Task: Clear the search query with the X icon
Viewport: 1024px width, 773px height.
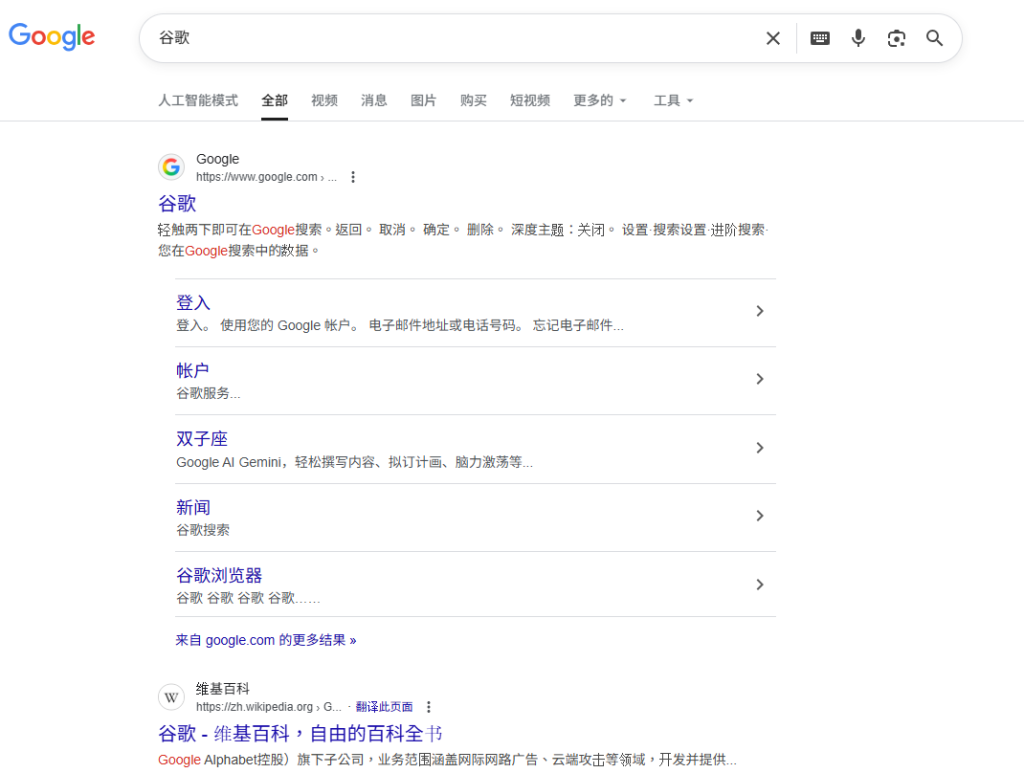Action: point(773,37)
